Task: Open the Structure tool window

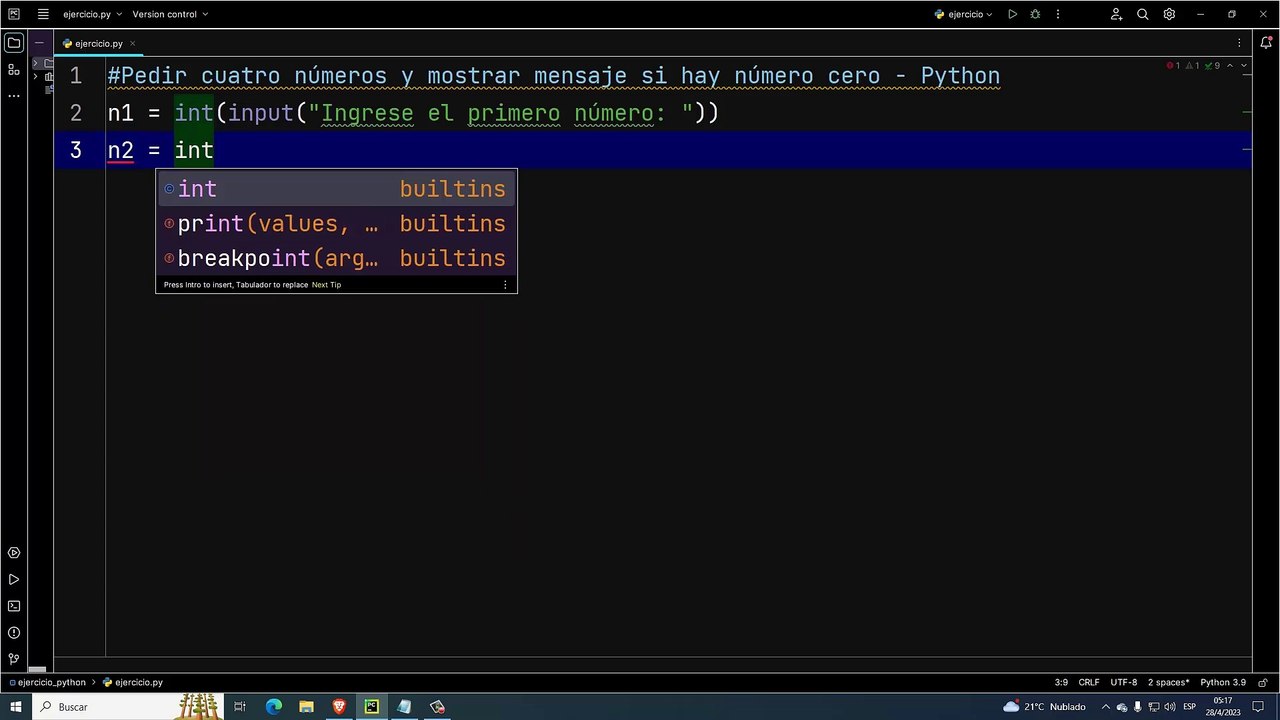Action: [x=14, y=69]
